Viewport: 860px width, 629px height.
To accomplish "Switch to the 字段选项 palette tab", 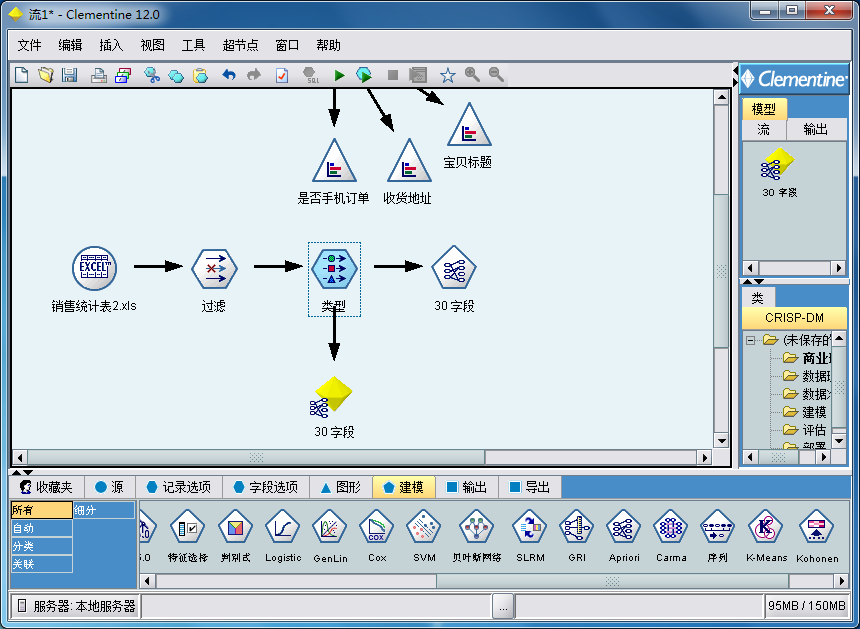I will pyautogui.click(x=265, y=487).
